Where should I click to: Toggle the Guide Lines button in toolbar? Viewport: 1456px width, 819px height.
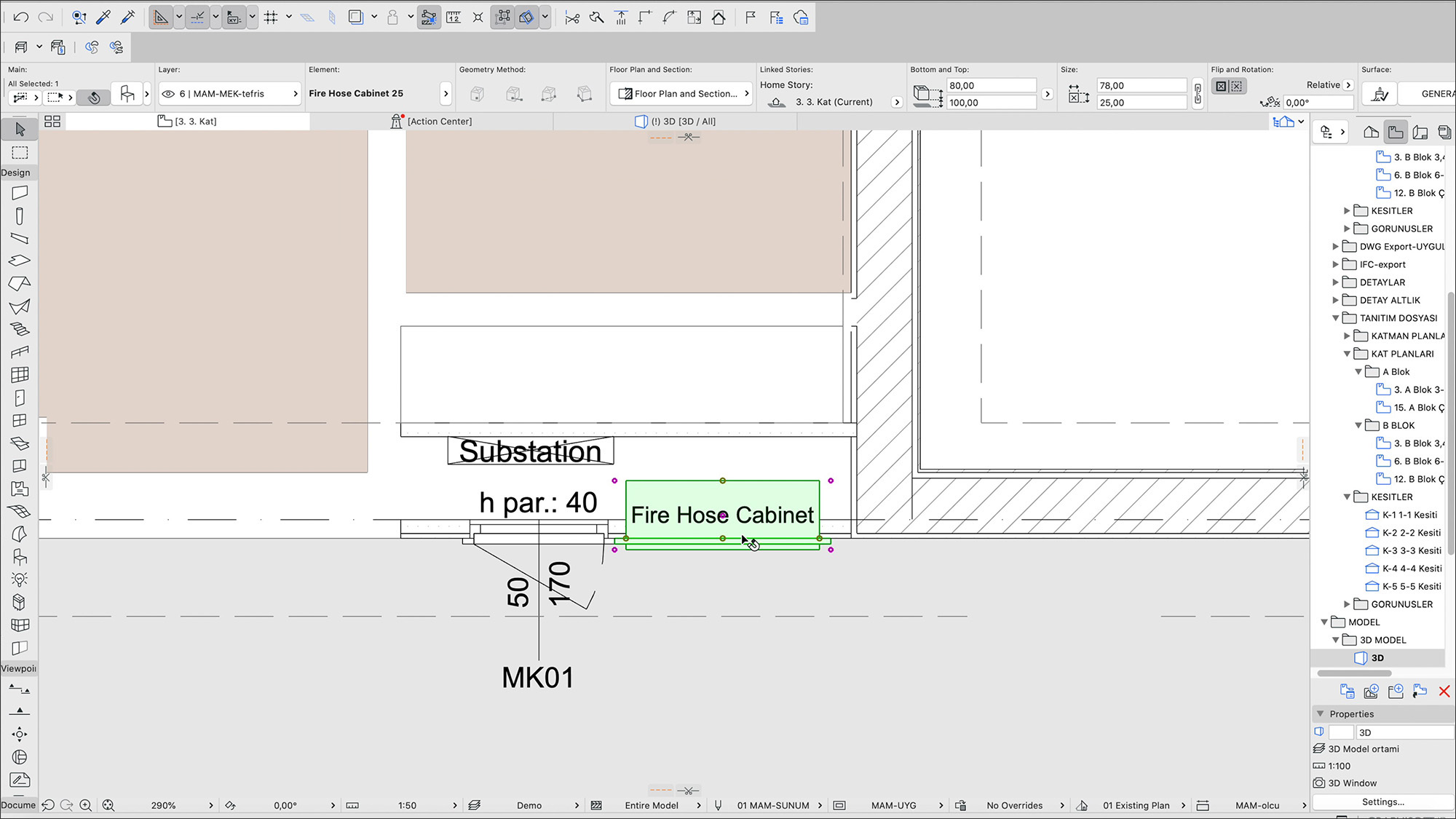pos(161,17)
